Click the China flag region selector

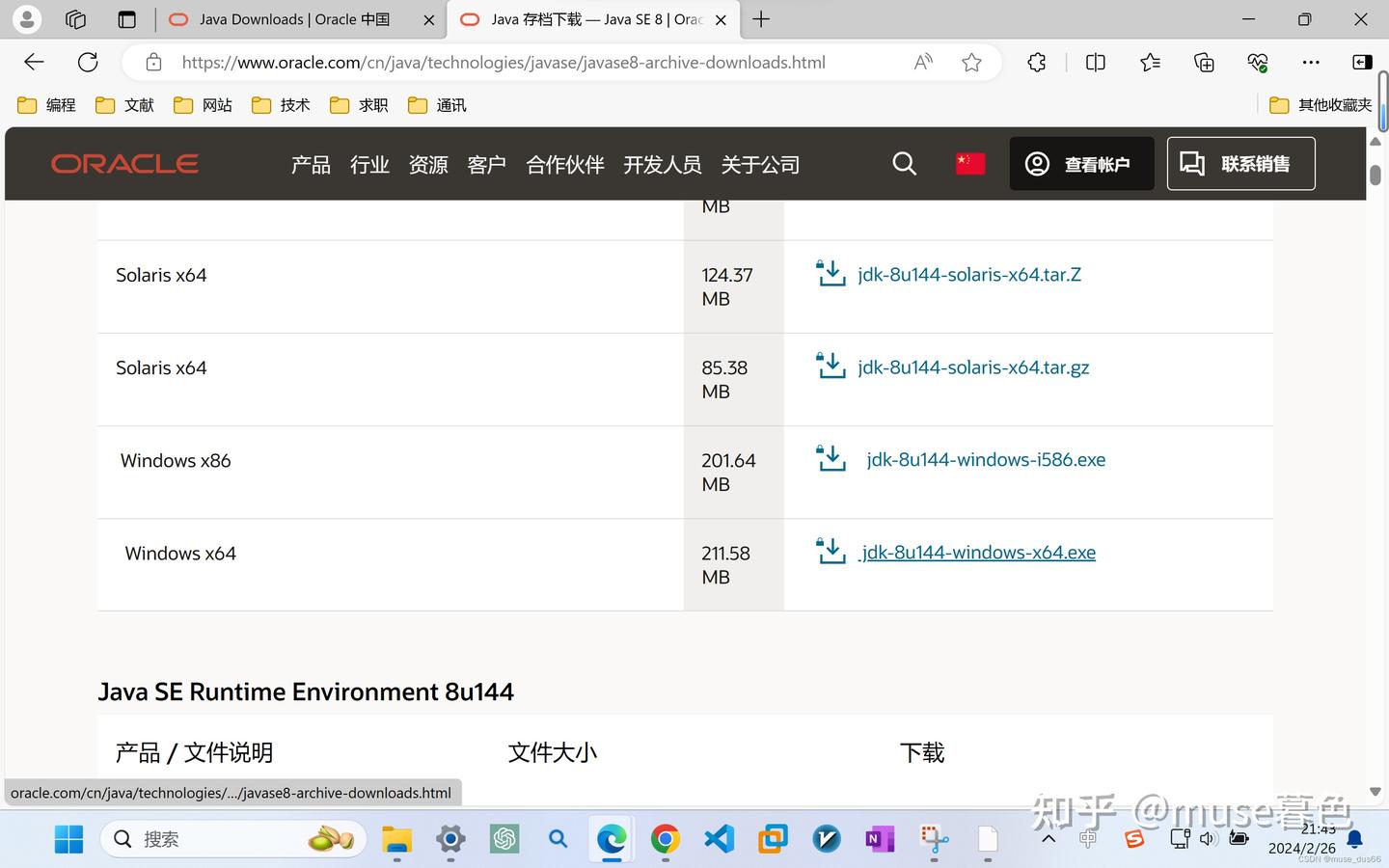pos(969,163)
